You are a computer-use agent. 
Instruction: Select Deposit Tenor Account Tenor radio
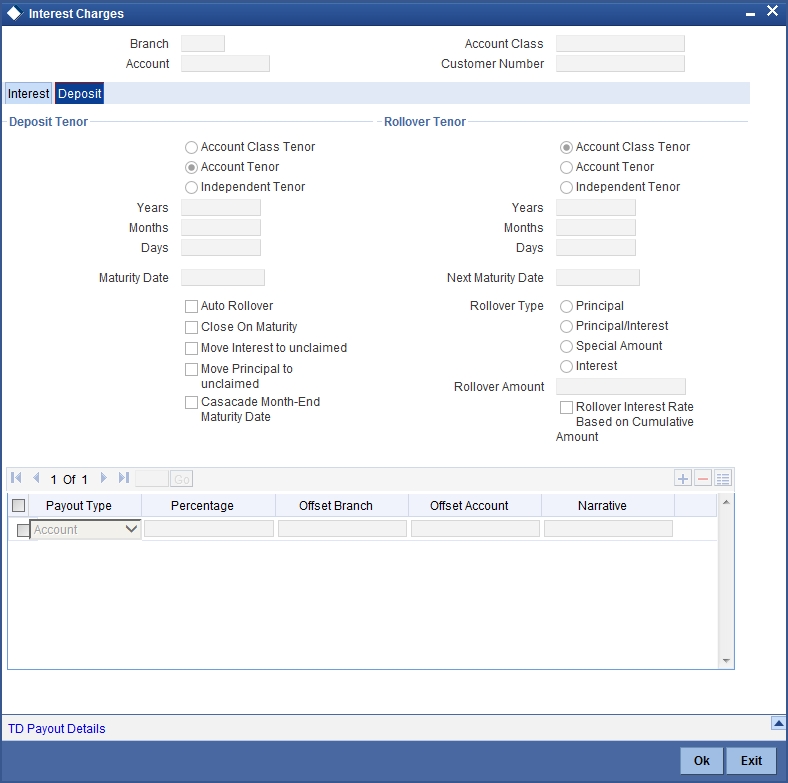[191, 167]
